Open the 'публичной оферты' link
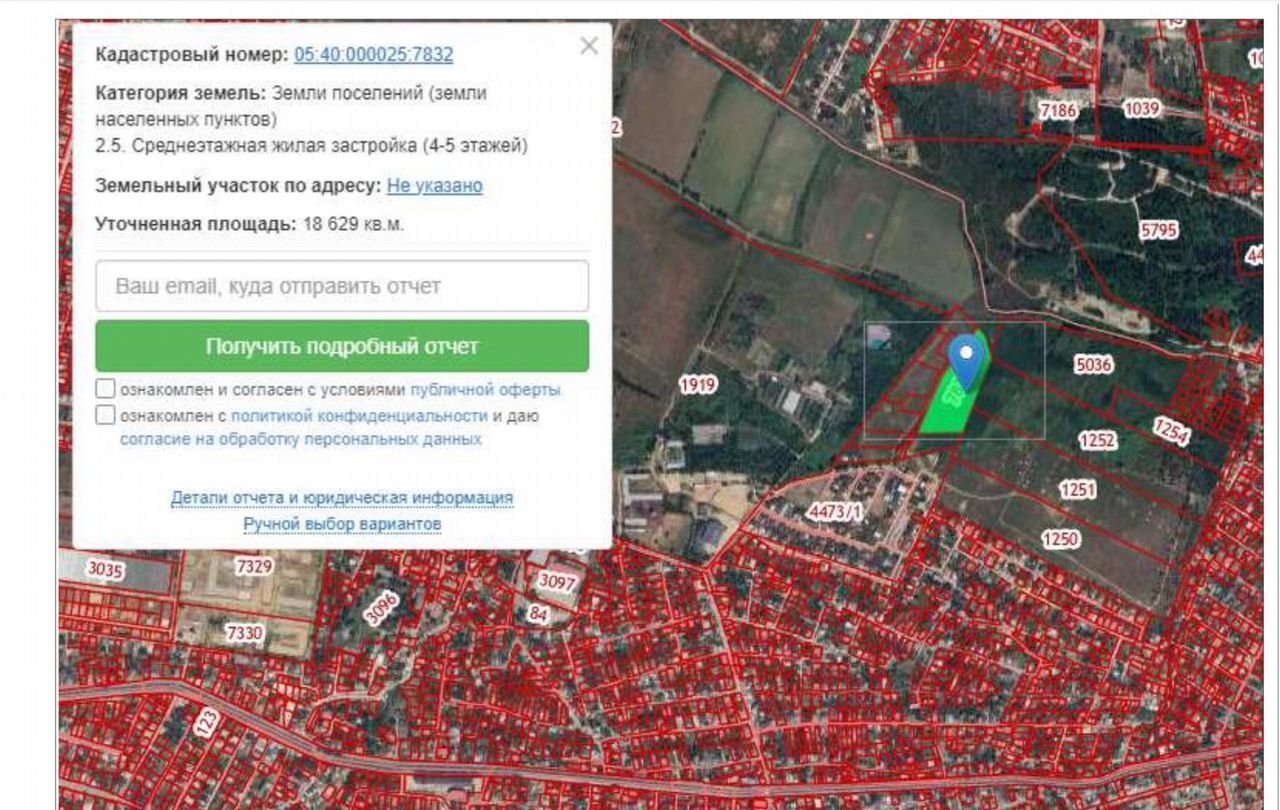This screenshot has height=810, width=1280. (485, 389)
